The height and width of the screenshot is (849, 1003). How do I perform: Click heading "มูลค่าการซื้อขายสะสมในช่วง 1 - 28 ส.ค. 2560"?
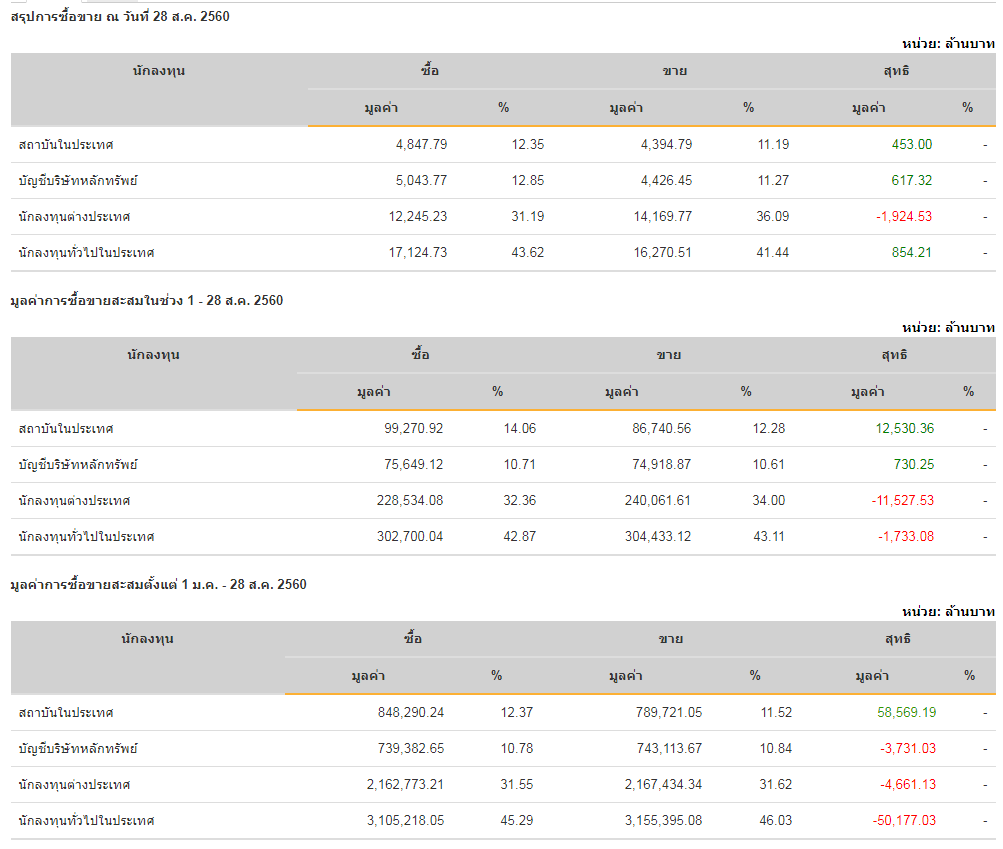[146, 300]
